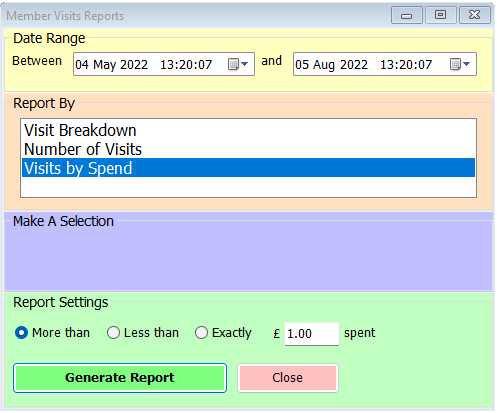Click the start time 13:20:07 field
497x413 pixels.
click(186, 64)
